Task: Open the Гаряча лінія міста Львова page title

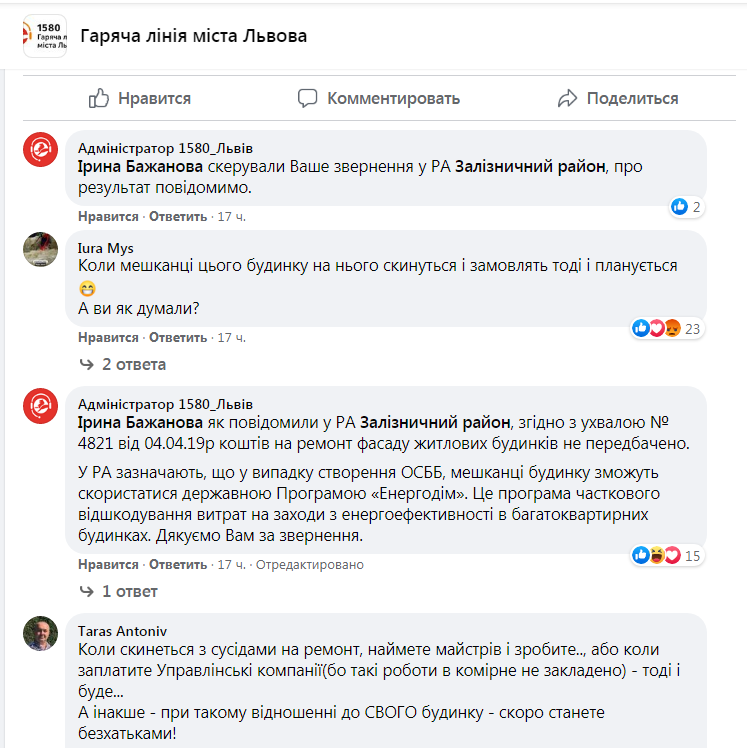Action: point(193,36)
